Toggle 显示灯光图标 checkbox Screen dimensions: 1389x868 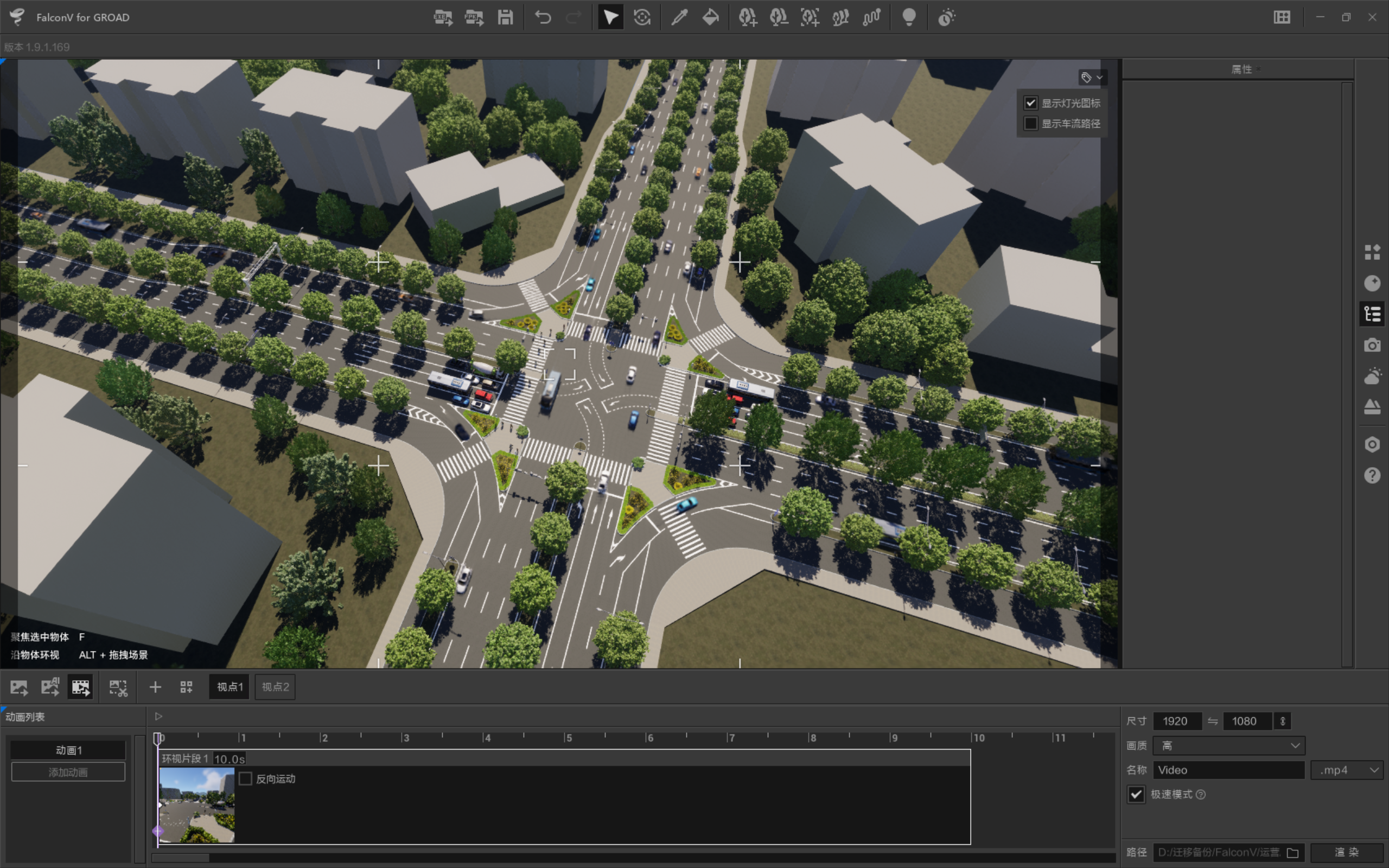click(1031, 103)
